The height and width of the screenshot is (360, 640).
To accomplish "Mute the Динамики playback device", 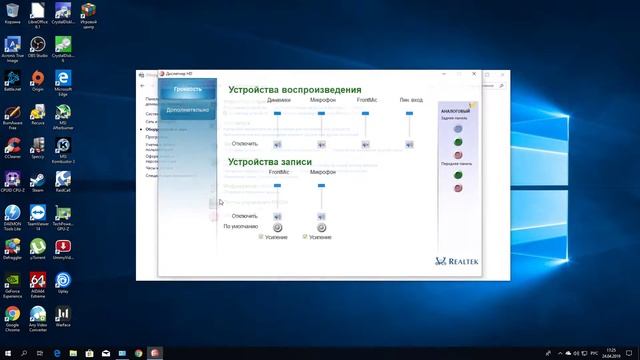I will [278, 144].
